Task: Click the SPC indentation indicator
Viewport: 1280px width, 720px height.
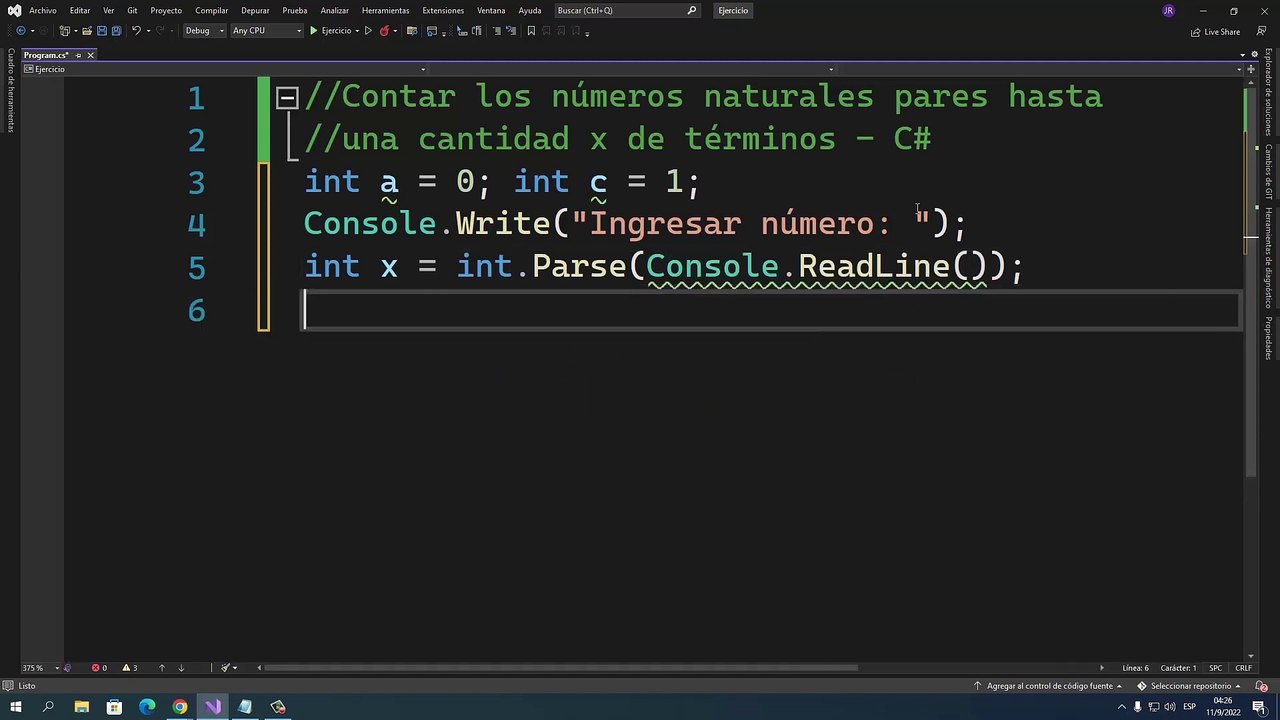Action: pos(1216,668)
